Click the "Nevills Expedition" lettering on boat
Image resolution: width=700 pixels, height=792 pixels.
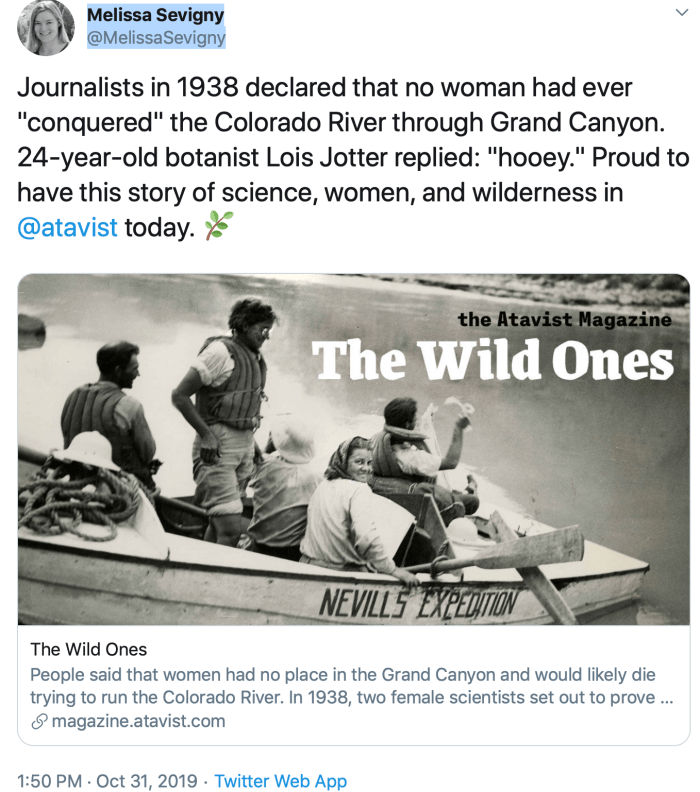[418, 601]
